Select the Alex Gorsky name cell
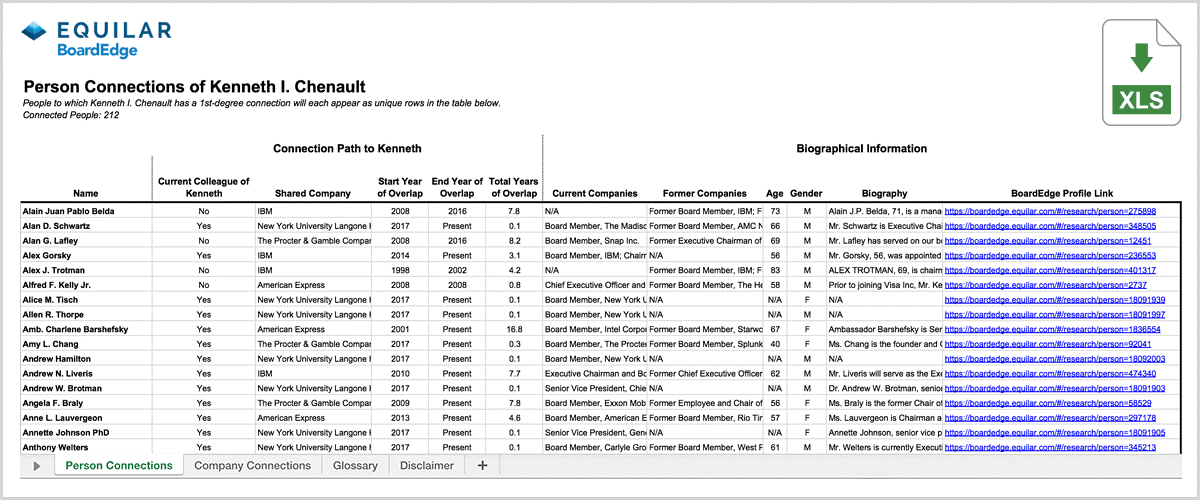 pyautogui.click(x=86, y=256)
